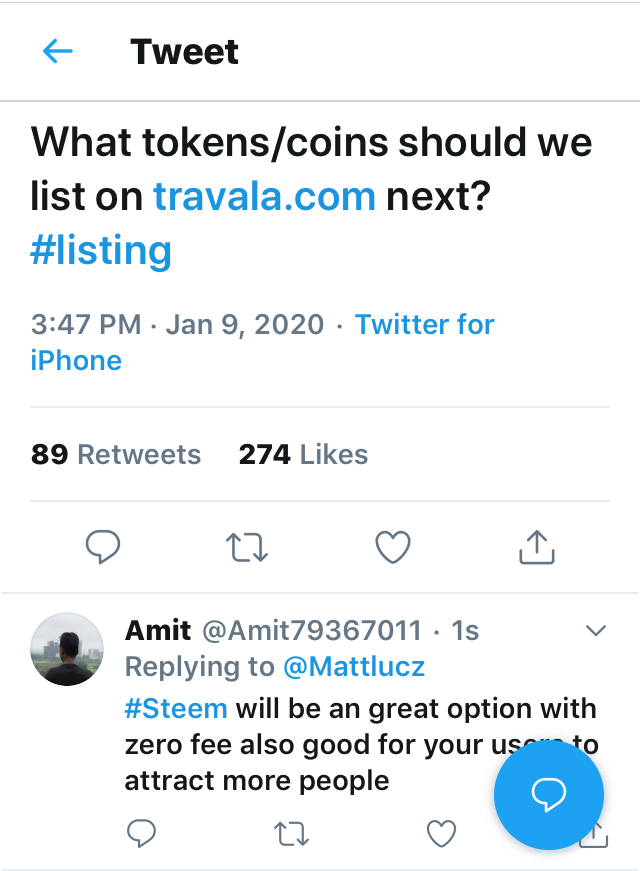Like the main tweet

393,547
